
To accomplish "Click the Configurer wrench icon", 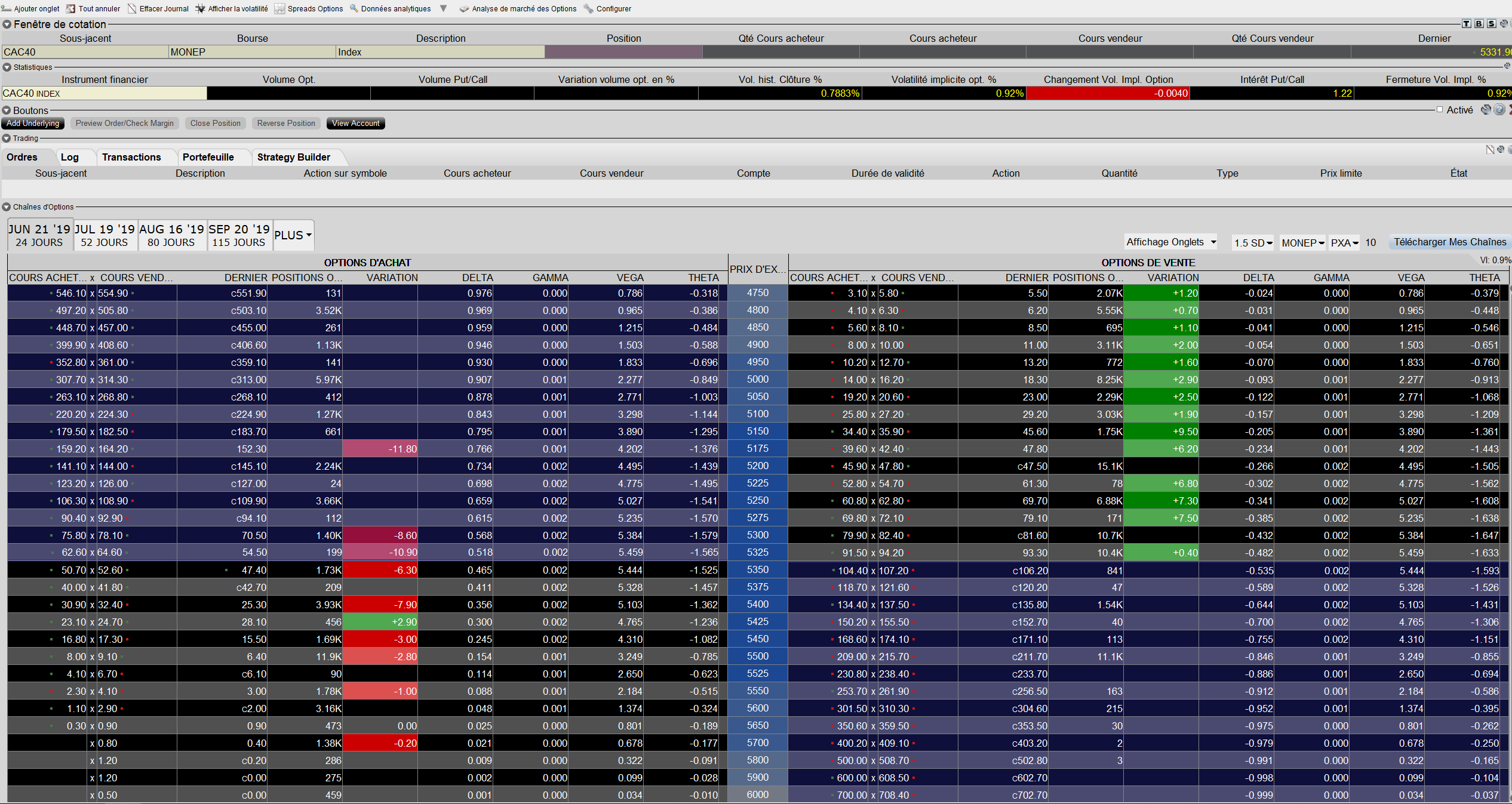I will point(588,8).
